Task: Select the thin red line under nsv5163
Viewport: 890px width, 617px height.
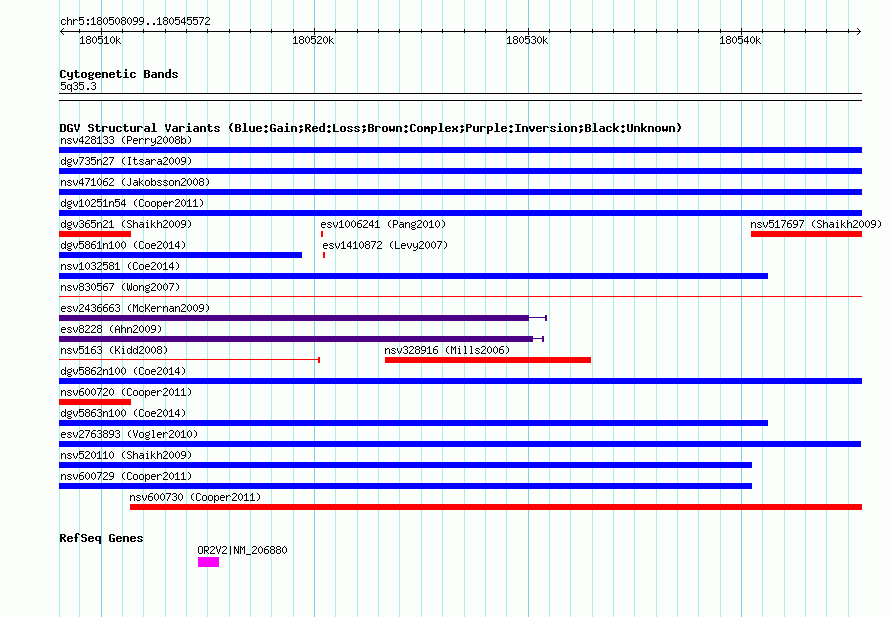Action: [x=190, y=360]
